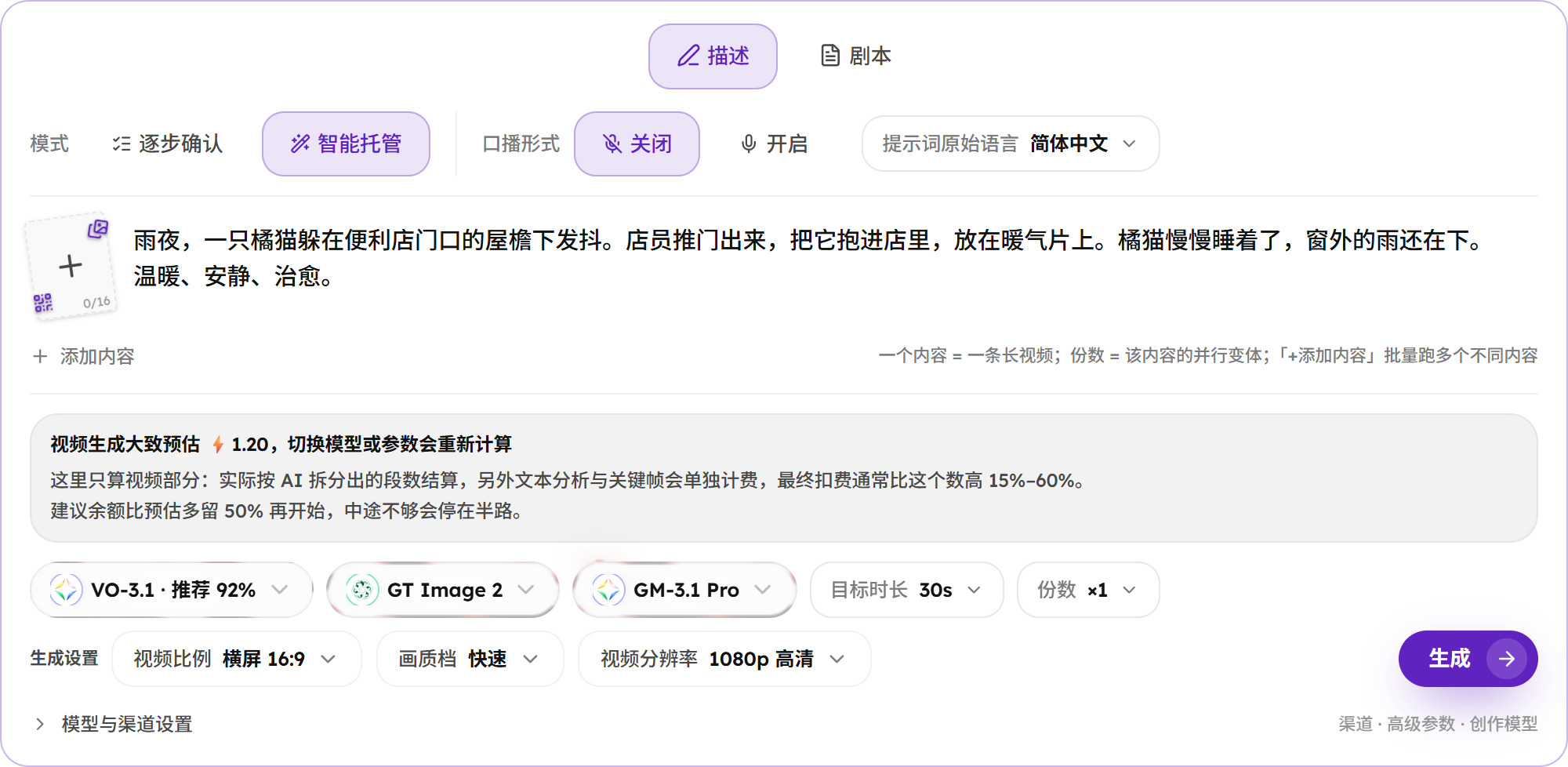Screen dimensions: 1568x767
Task: Switch to the 描述 tab
Action: (x=713, y=56)
